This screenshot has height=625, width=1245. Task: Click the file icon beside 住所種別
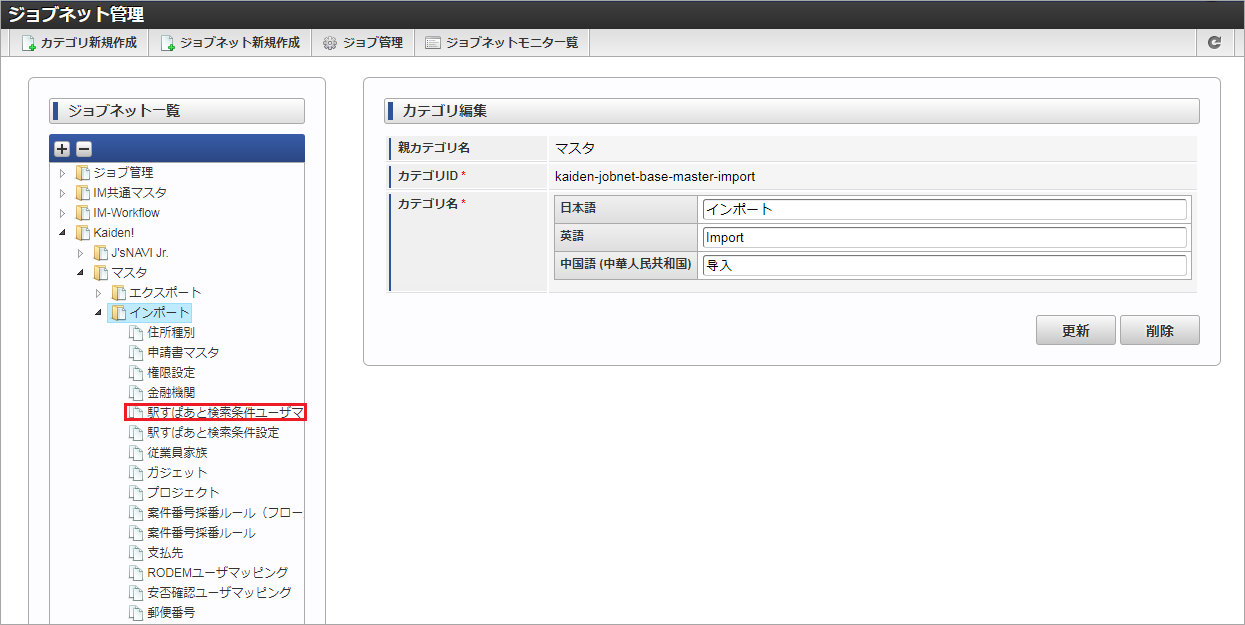coord(136,333)
